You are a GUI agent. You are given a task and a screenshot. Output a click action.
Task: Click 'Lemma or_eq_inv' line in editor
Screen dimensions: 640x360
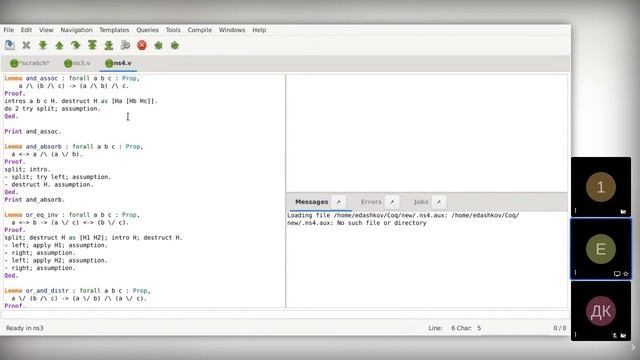click(72, 215)
